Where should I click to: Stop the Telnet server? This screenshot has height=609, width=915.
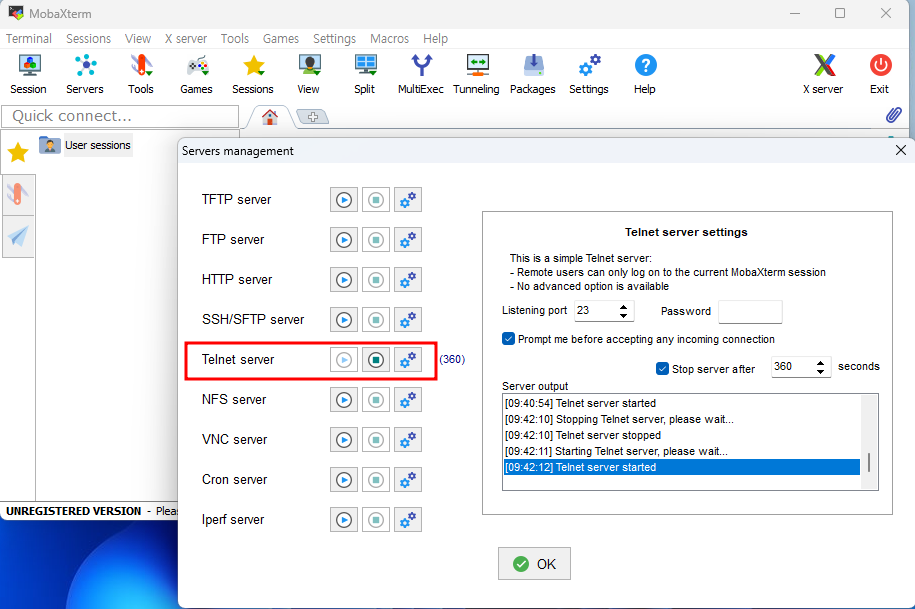point(375,359)
